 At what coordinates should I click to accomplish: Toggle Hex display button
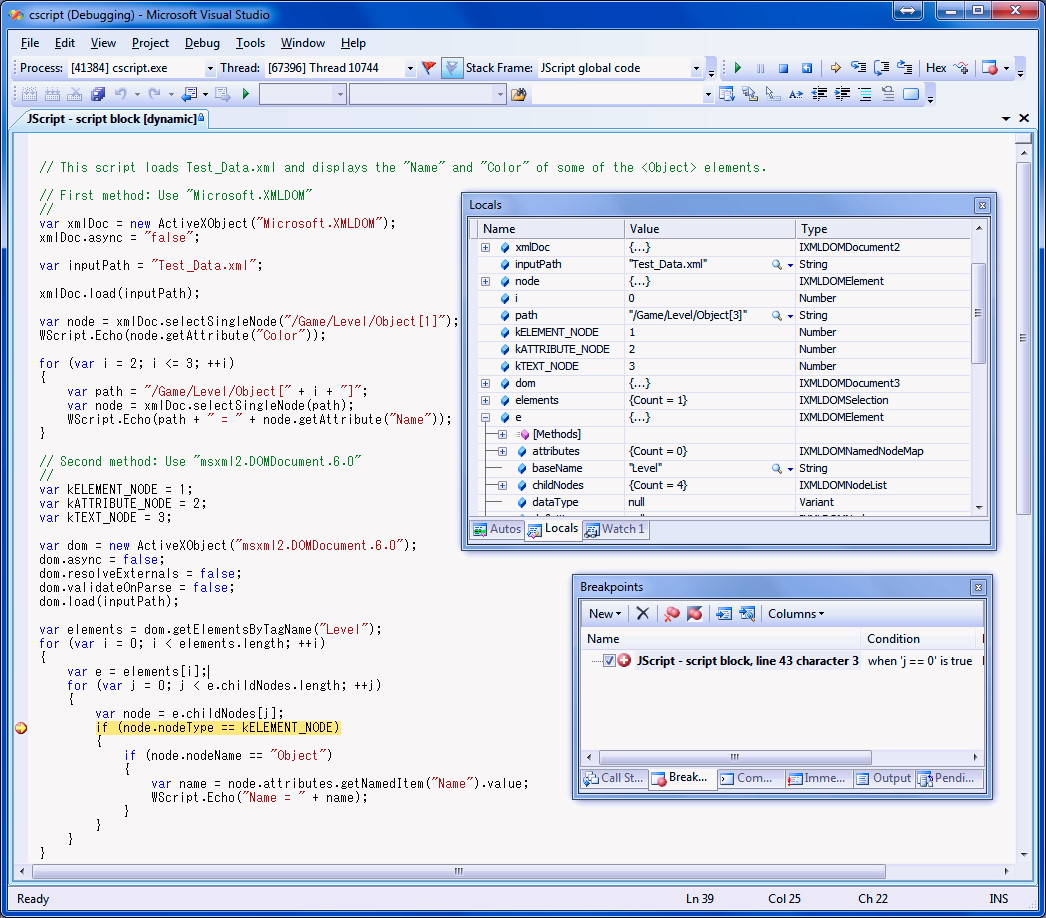936,68
